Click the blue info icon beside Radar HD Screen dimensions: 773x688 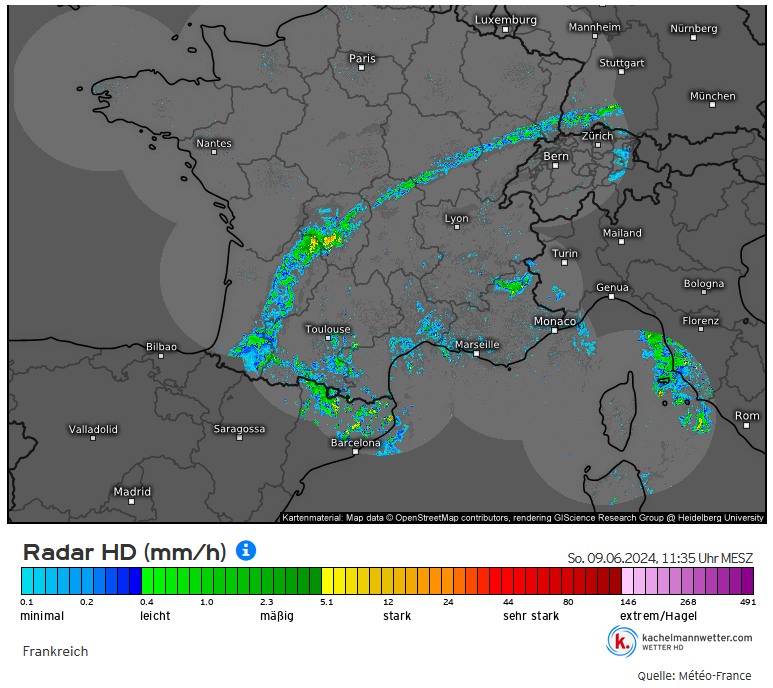246,550
